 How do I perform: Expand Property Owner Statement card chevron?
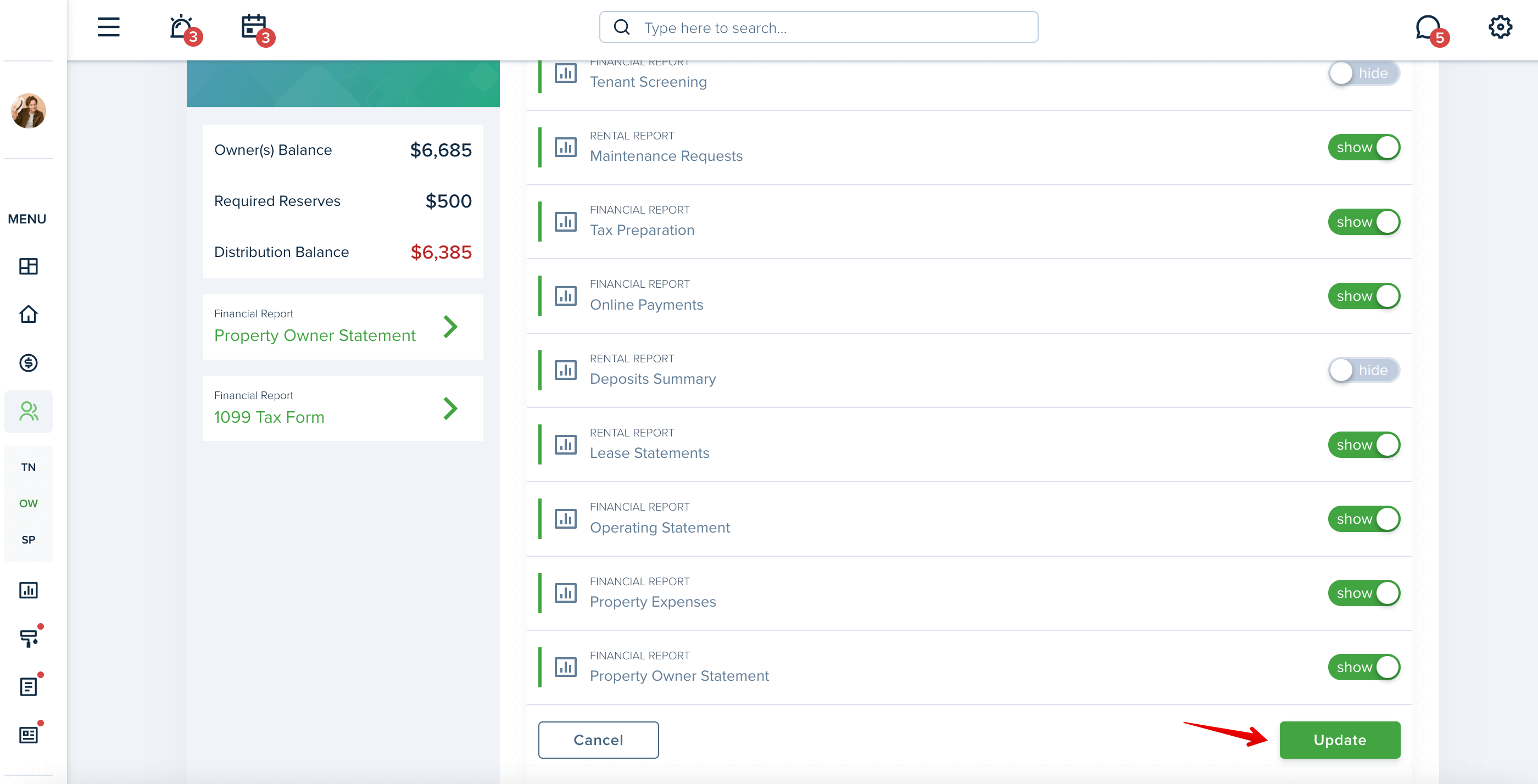pyautogui.click(x=451, y=326)
